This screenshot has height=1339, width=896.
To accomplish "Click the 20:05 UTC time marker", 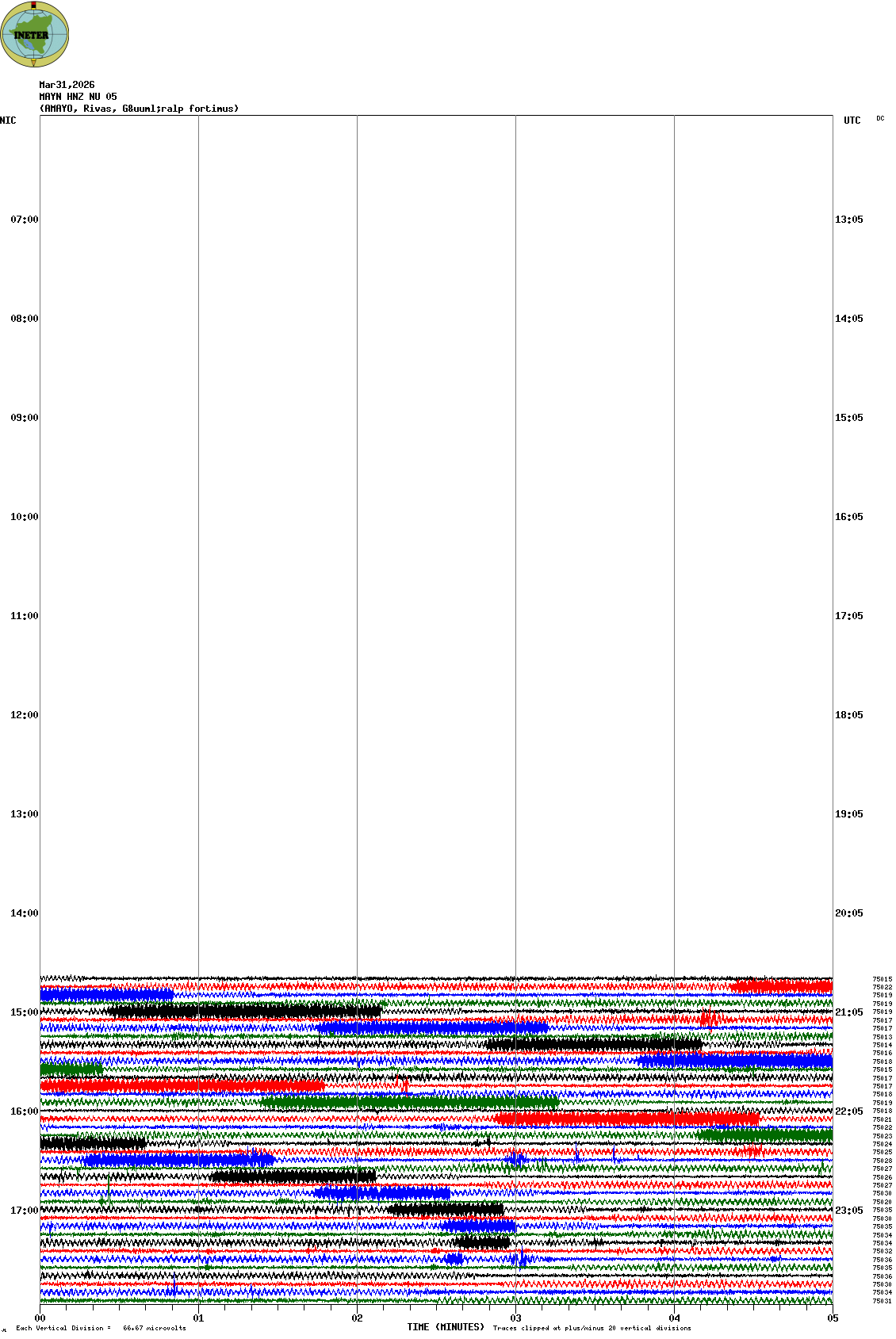I will point(848,913).
